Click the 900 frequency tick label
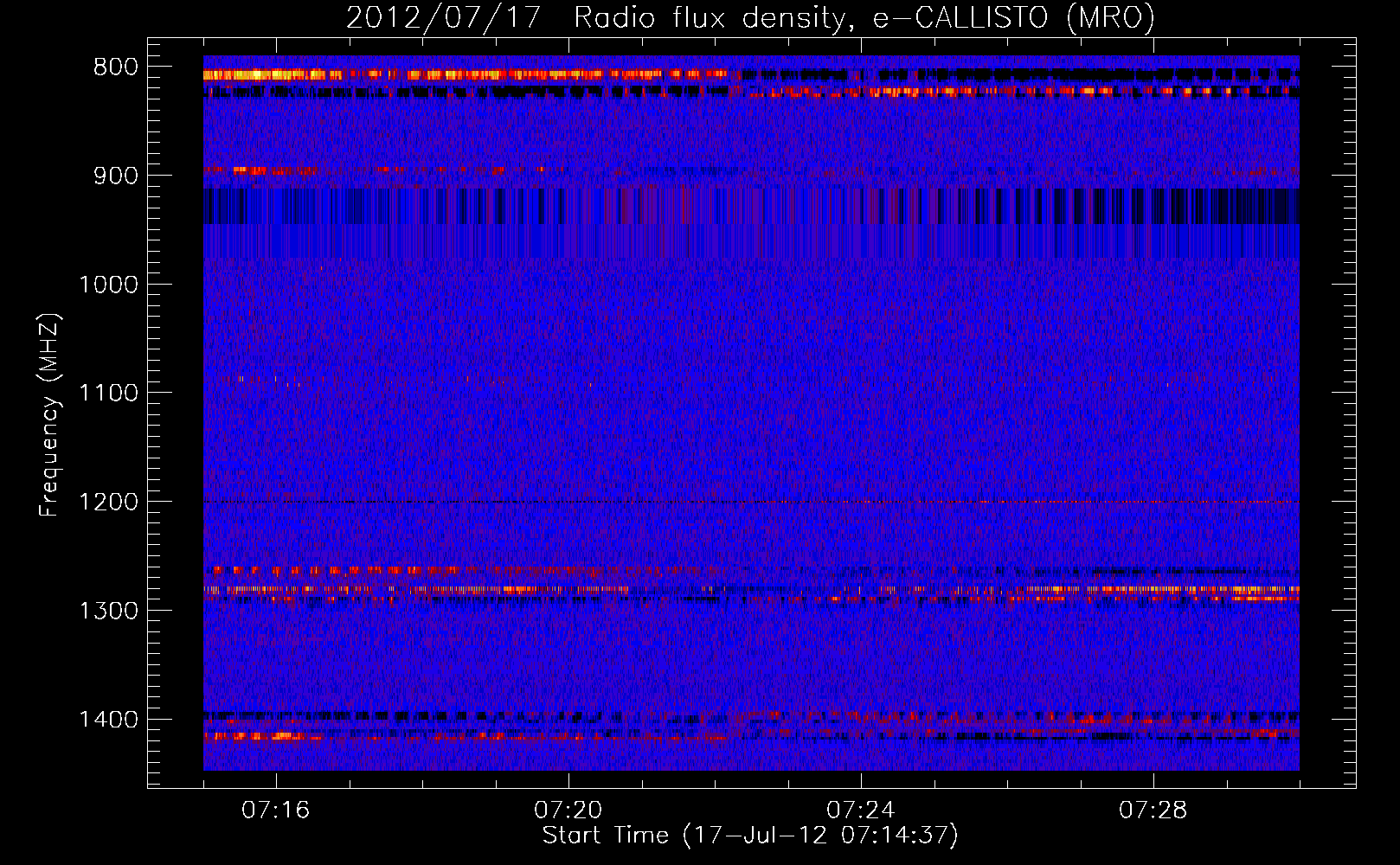This screenshot has height=865, width=1400. coord(116,176)
